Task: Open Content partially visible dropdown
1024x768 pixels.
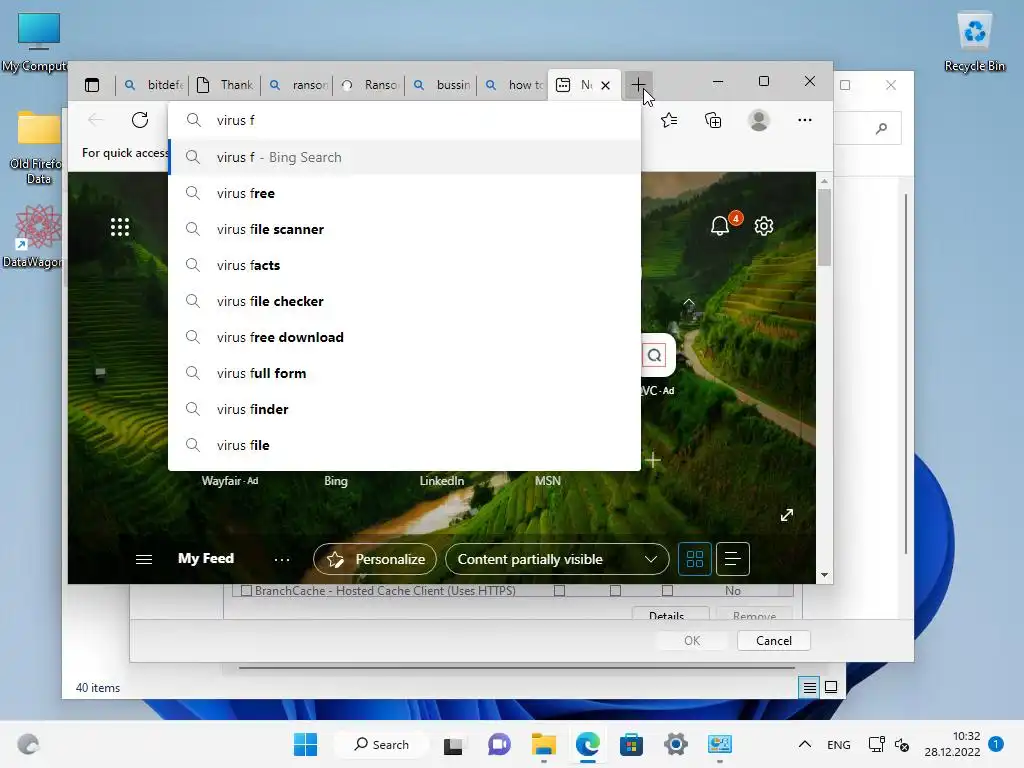Action: coord(557,559)
